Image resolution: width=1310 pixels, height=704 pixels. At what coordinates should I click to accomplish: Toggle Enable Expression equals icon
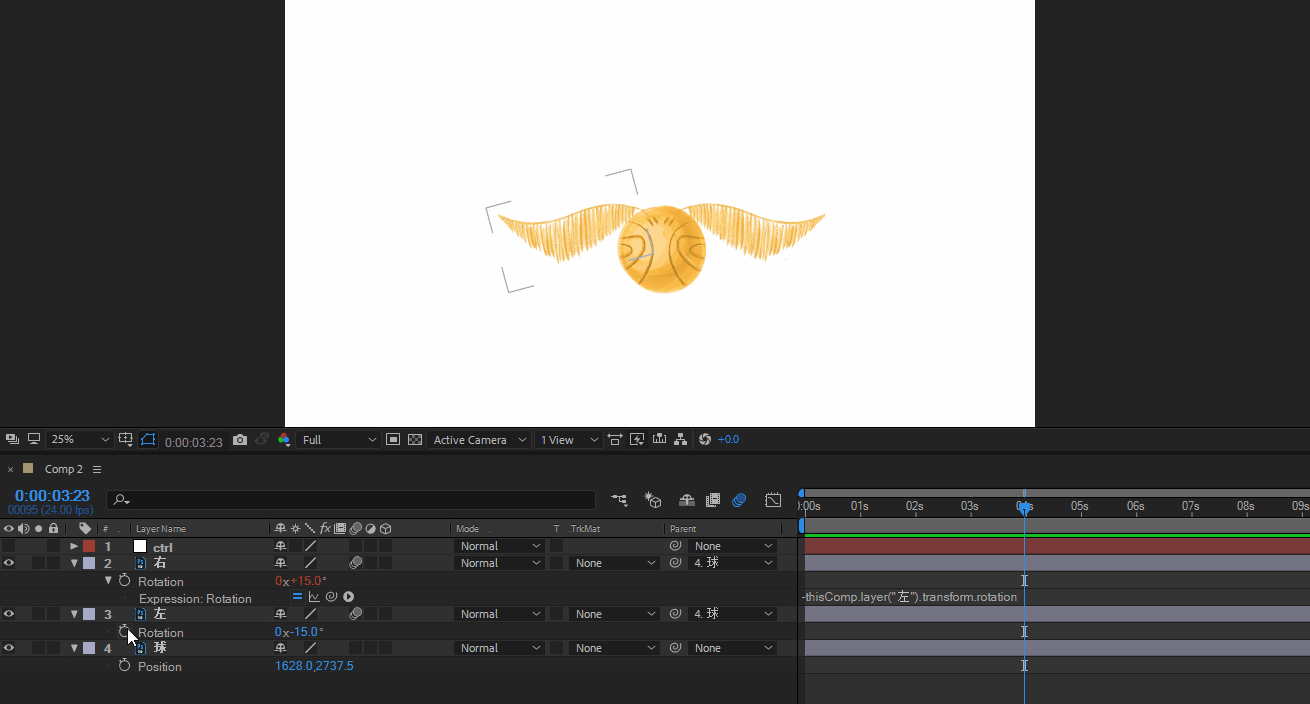pyautogui.click(x=297, y=597)
